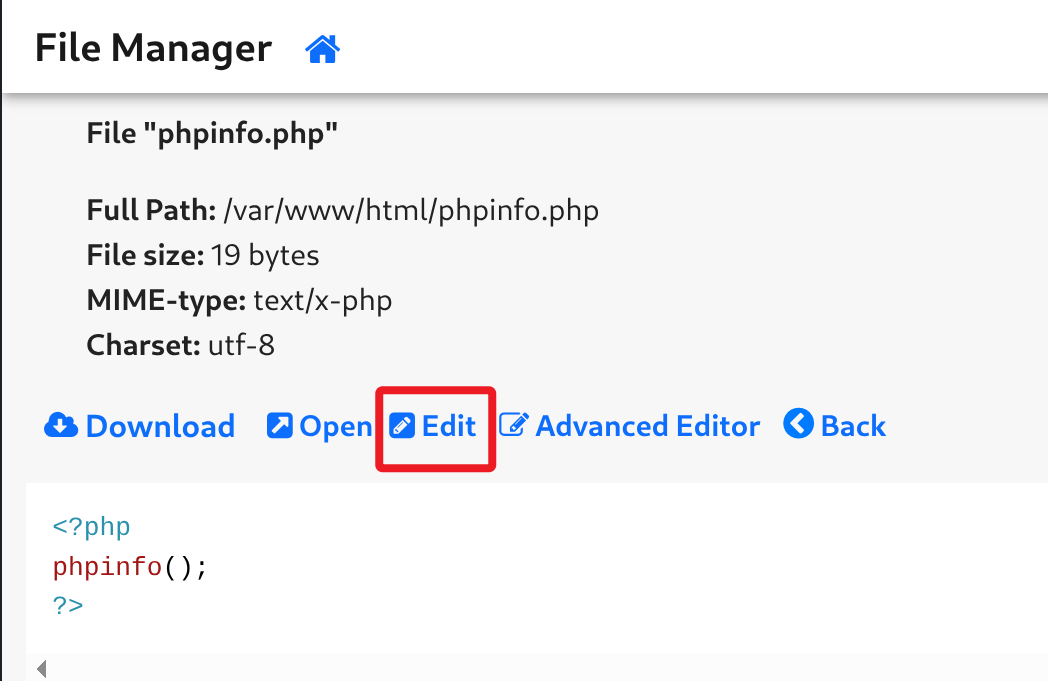
Task: Click the cloud download icon
Action: [x=61, y=426]
